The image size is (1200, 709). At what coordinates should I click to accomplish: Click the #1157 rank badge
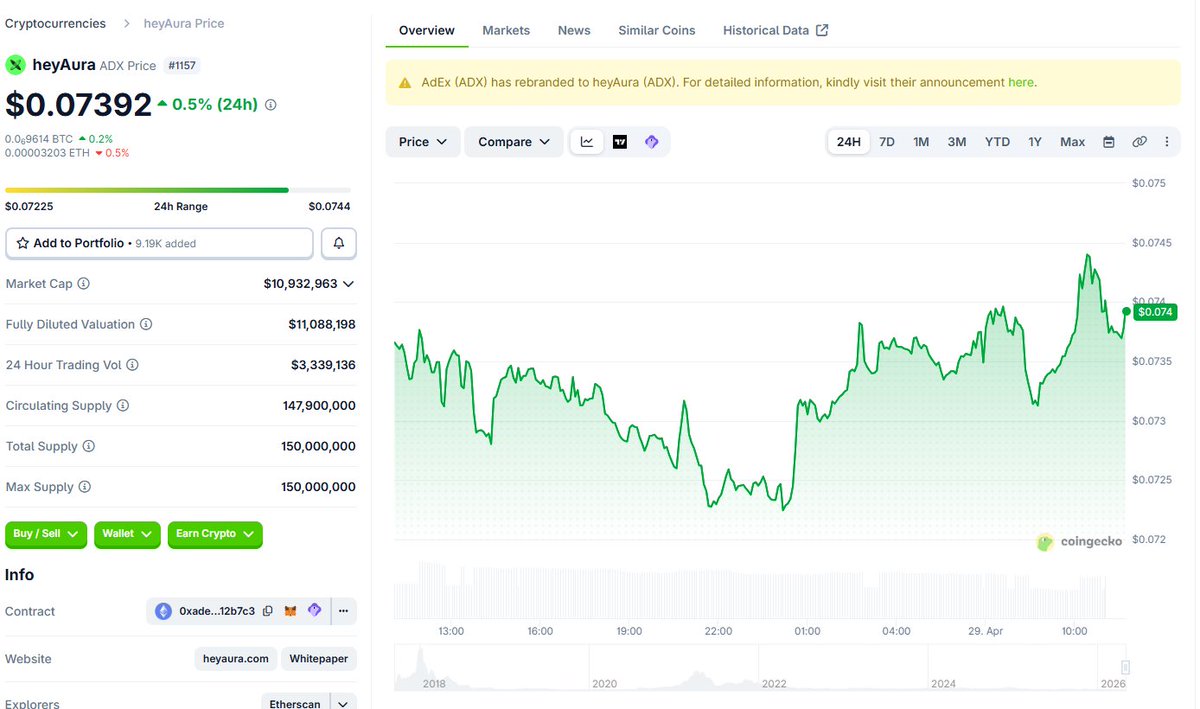click(x=182, y=65)
